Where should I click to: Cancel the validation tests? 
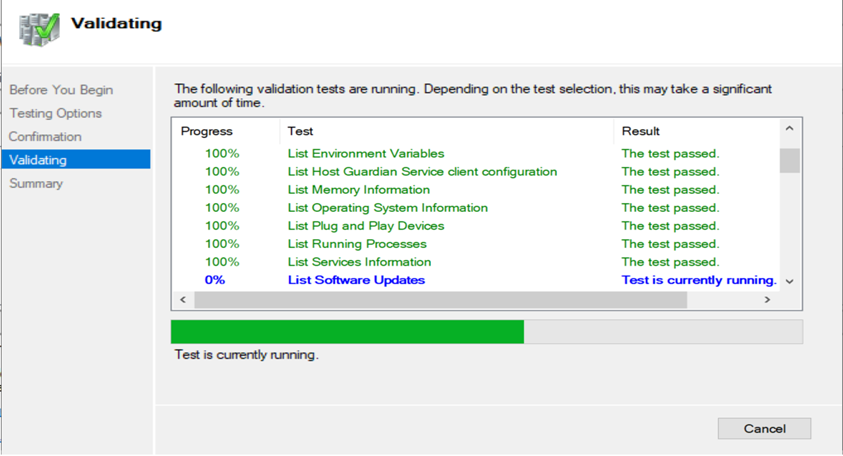[x=764, y=429]
